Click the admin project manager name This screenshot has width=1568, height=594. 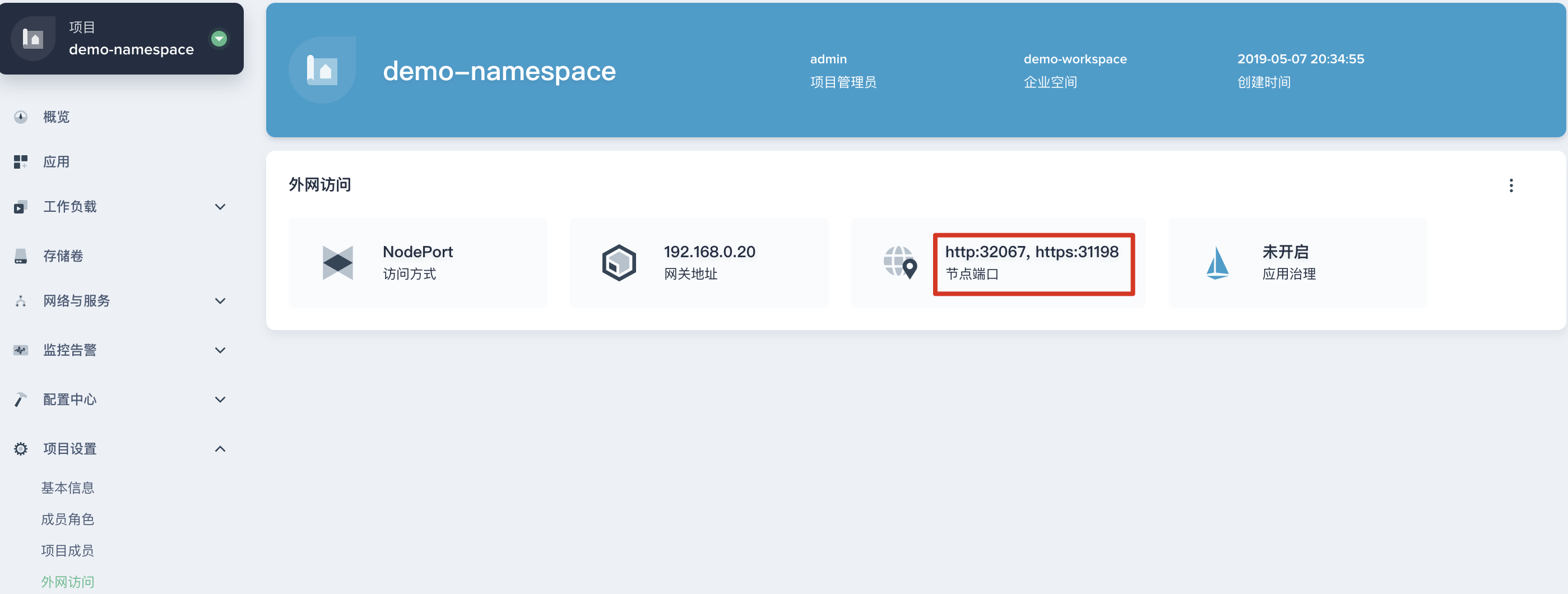click(x=828, y=59)
